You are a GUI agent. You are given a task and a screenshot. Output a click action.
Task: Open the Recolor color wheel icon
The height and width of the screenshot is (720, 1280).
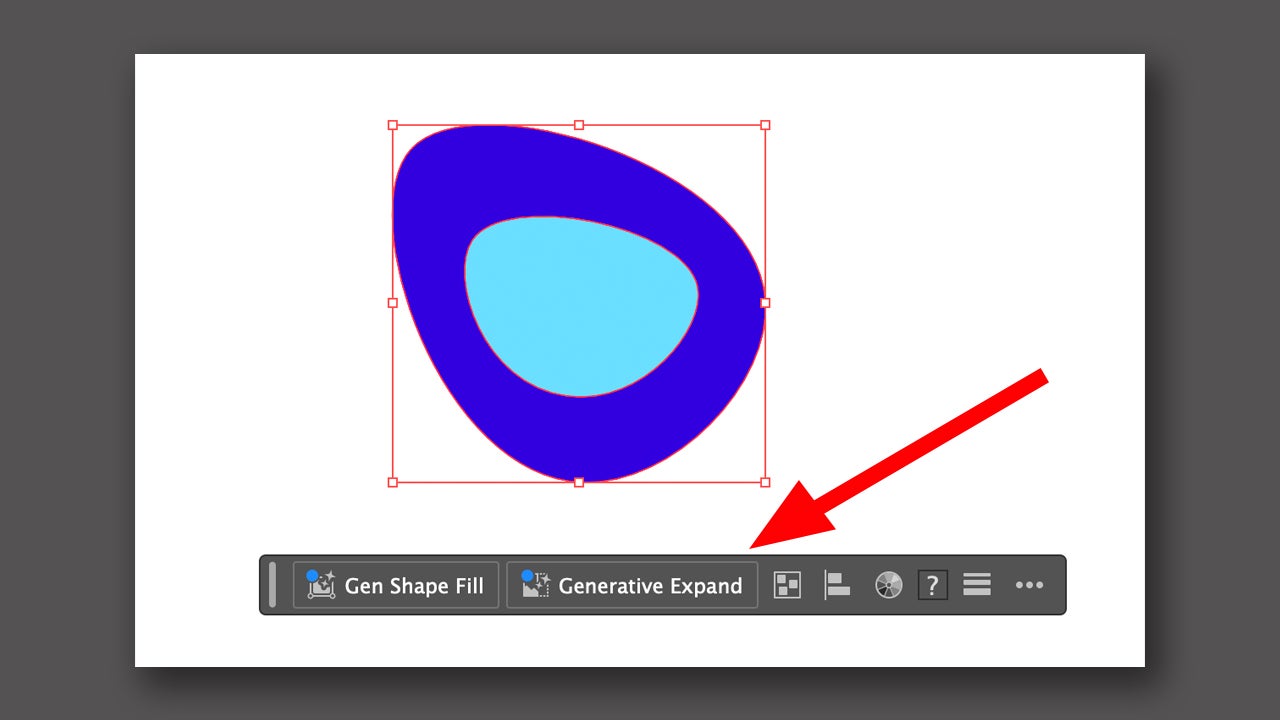888,585
